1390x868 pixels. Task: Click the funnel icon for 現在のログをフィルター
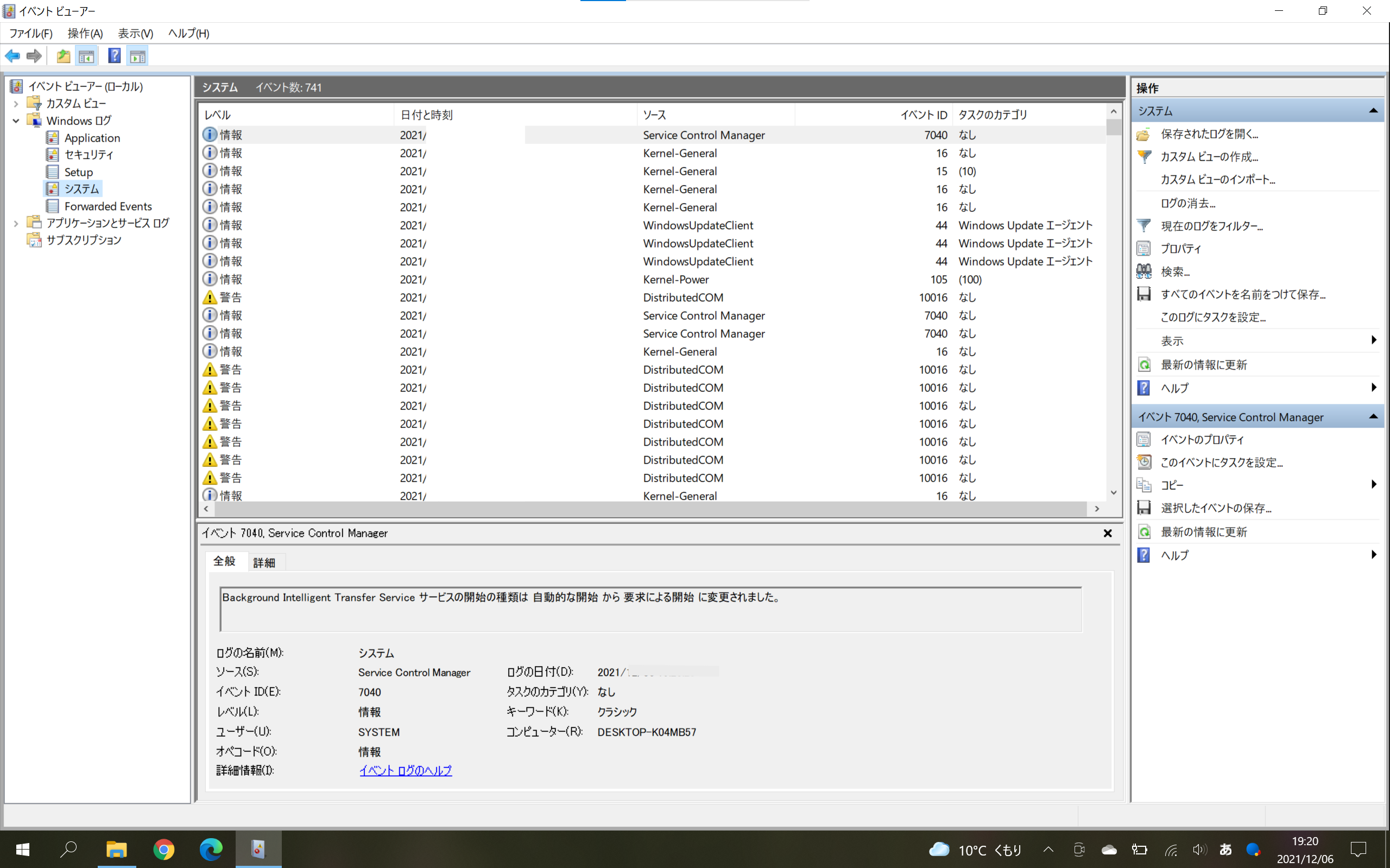[1143, 226]
